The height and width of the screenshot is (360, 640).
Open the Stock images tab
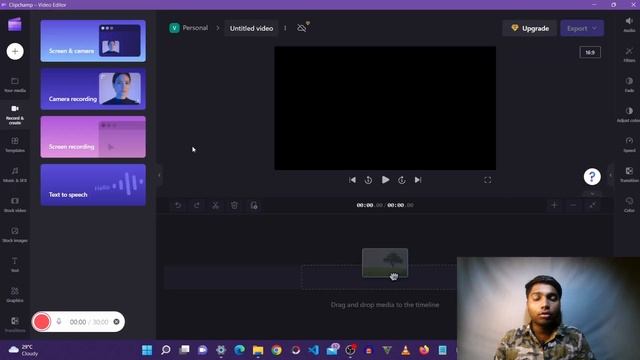point(15,235)
